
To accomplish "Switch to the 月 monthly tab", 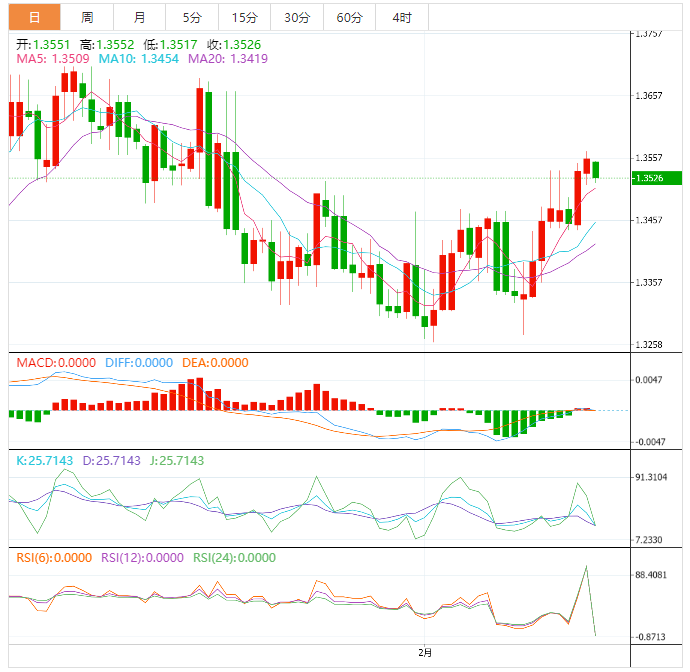I will 139,17.
